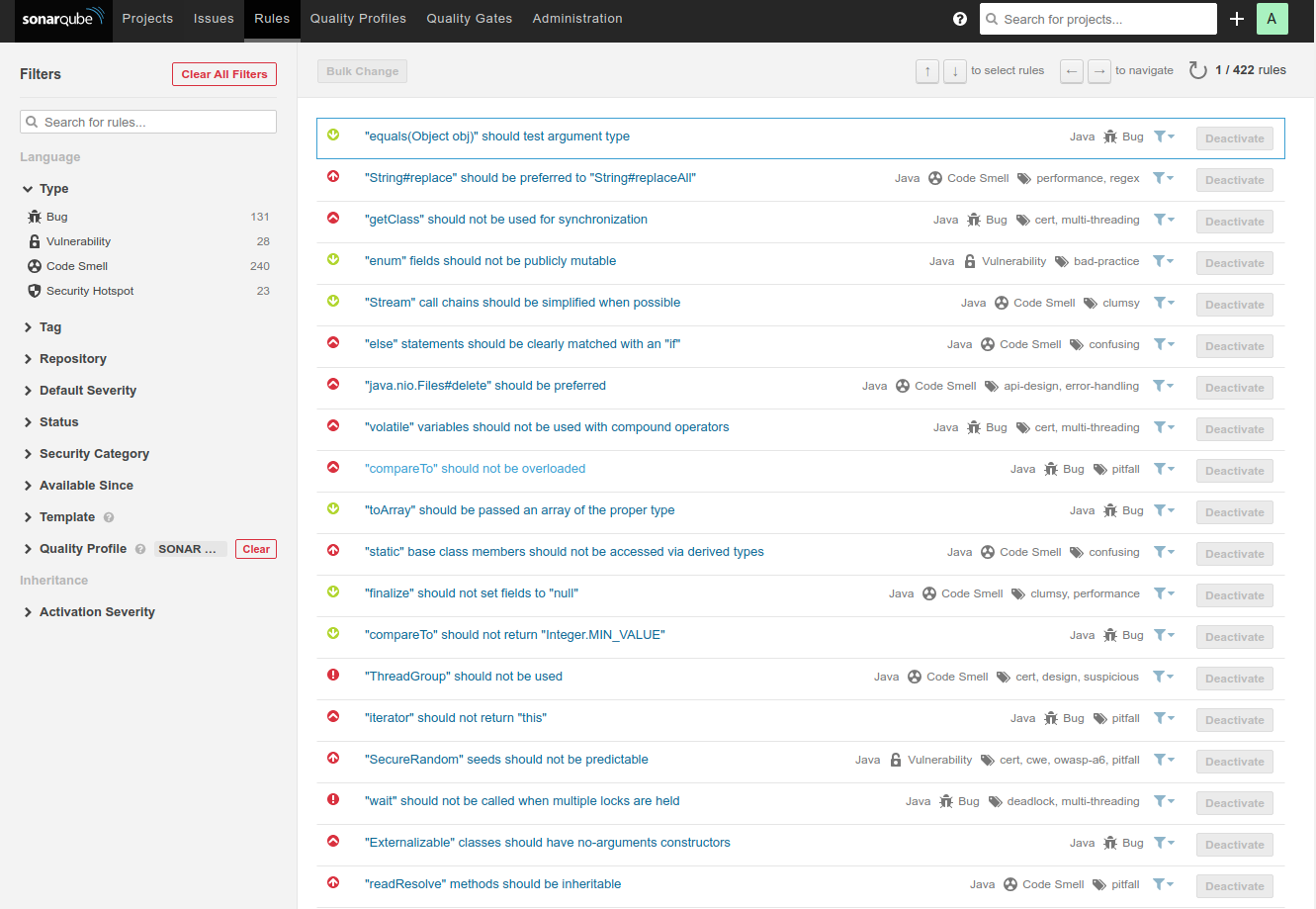
Task: Open the green avatar account icon
Action: [x=1272, y=18]
